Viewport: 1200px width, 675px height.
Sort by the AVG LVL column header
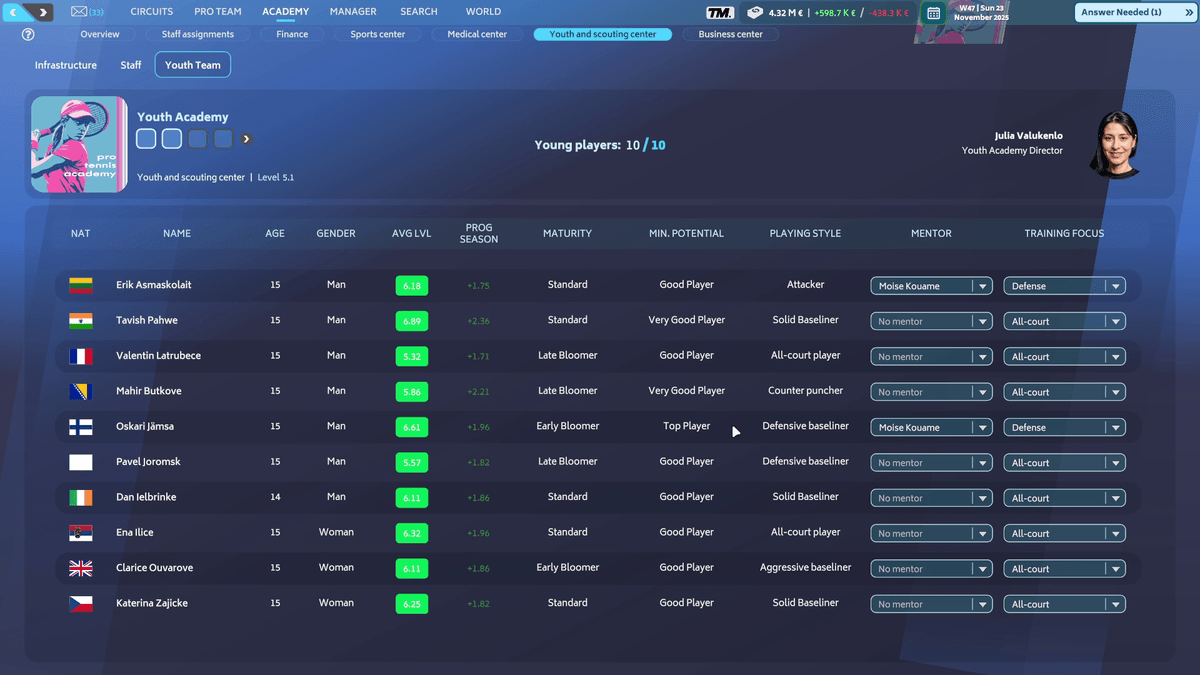pyautogui.click(x=411, y=233)
